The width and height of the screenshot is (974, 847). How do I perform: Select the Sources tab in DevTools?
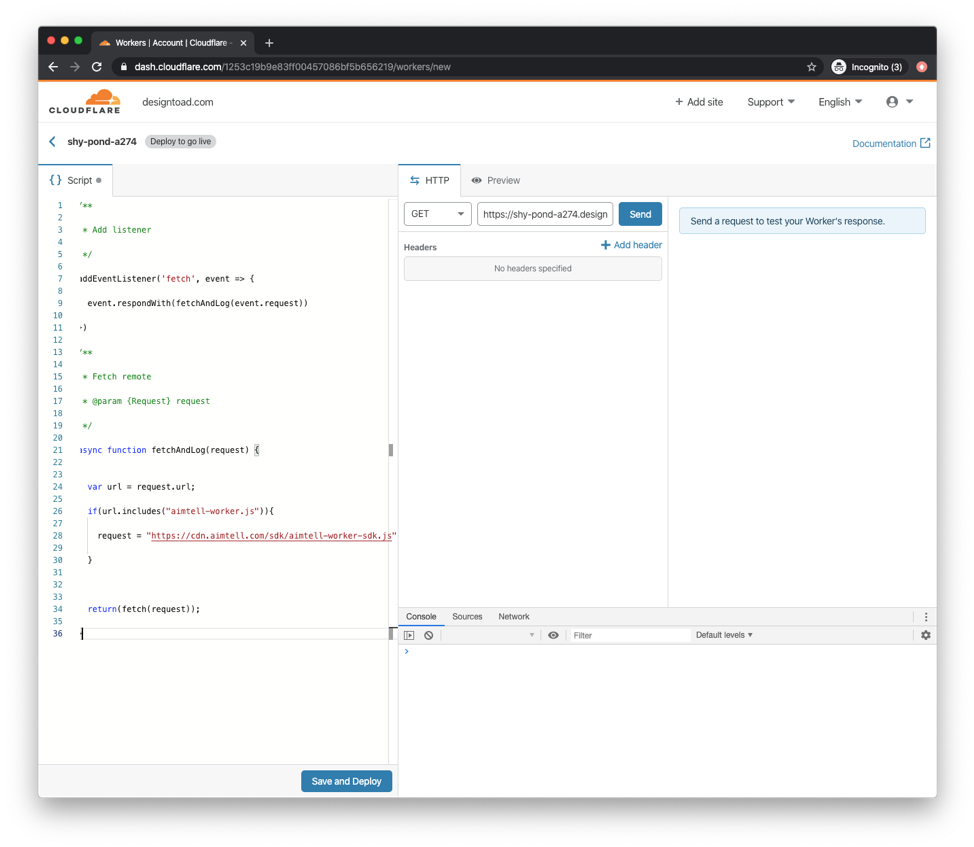467,617
